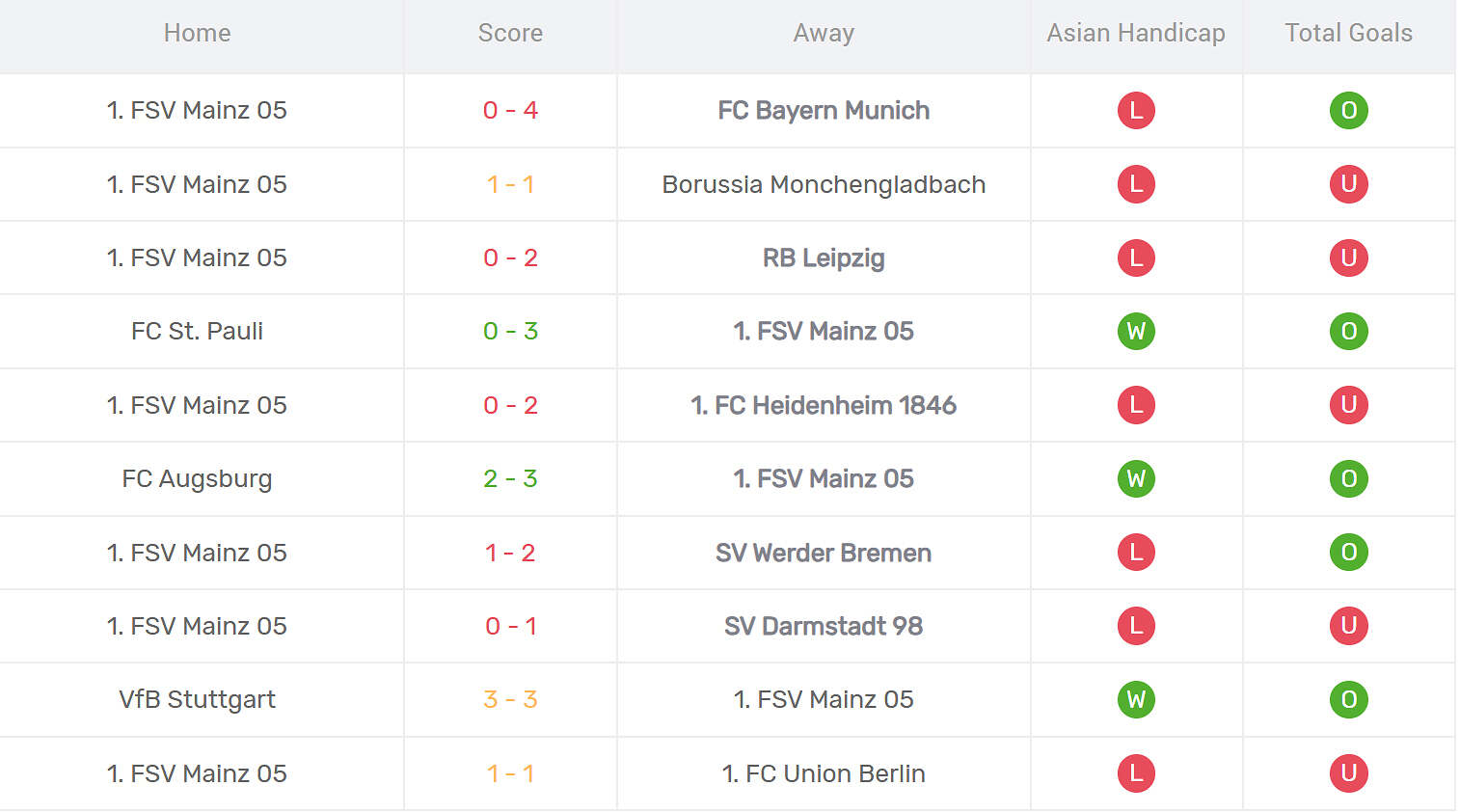Click the red U badge in Darmstadt 98 row
Image resolution: width=1460 pixels, height=812 pixels.
1348,626
